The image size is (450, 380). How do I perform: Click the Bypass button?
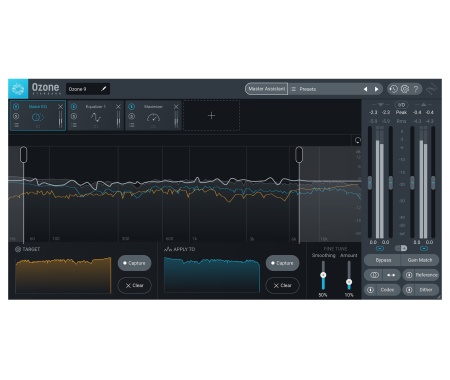(x=383, y=260)
